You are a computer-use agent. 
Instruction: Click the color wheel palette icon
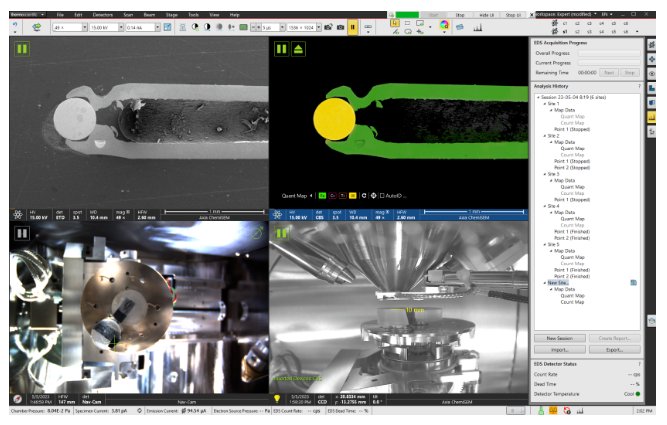click(x=444, y=24)
